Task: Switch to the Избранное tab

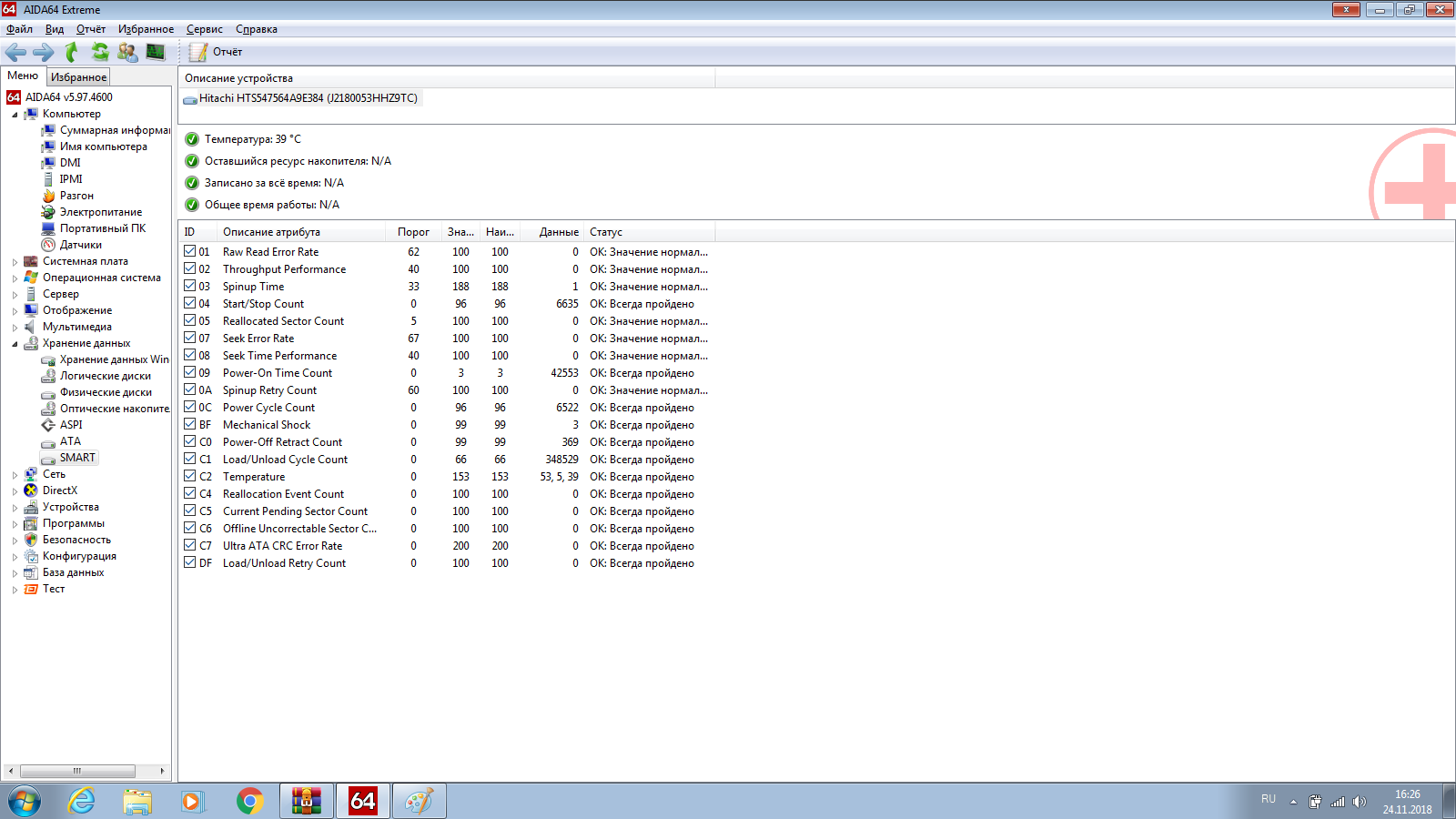Action: (78, 77)
